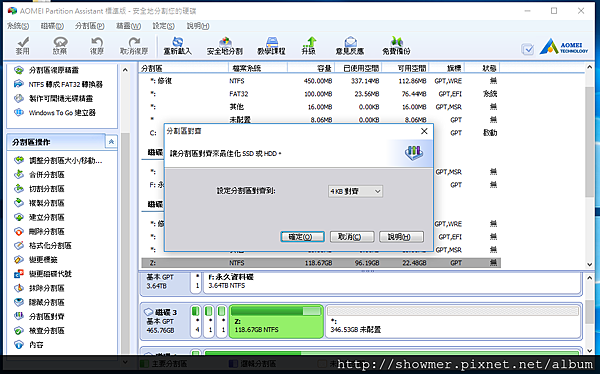This screenshot has height=374, width=600.
Task: Collapse the 分割區操作 panel header
Action: [x=111, y=142]
